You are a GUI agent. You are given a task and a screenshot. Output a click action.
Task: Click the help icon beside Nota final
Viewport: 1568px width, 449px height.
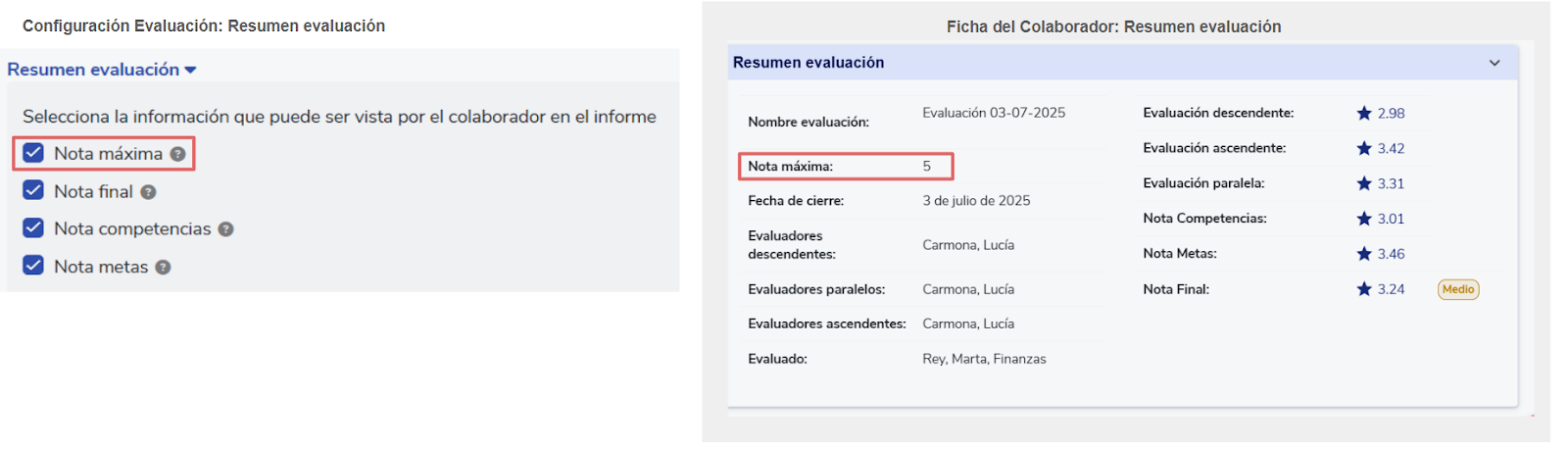click(x=148, y=192)
